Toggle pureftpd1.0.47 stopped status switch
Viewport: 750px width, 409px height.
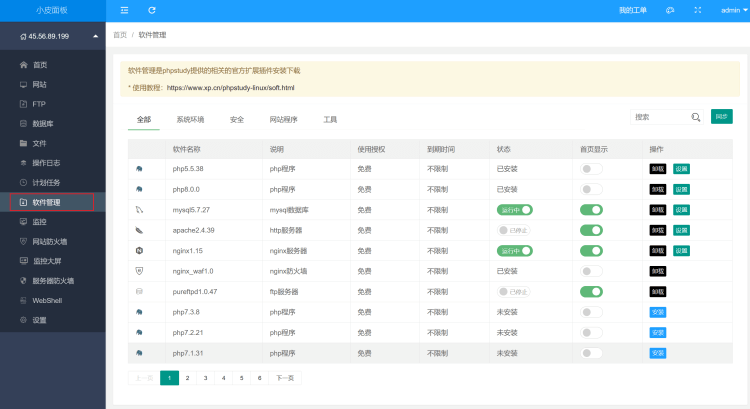point(514,291)
